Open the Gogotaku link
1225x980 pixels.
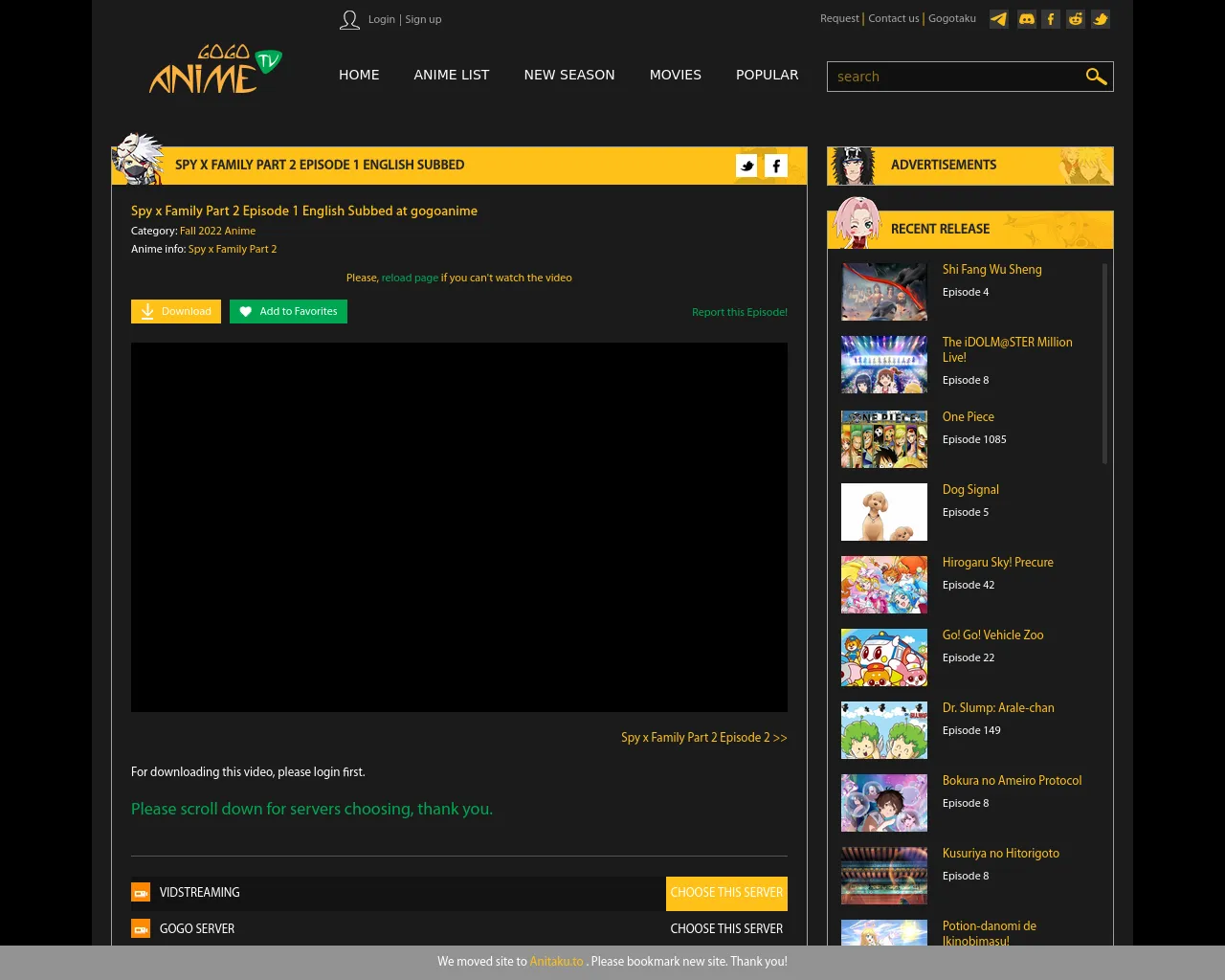(952, 18)
